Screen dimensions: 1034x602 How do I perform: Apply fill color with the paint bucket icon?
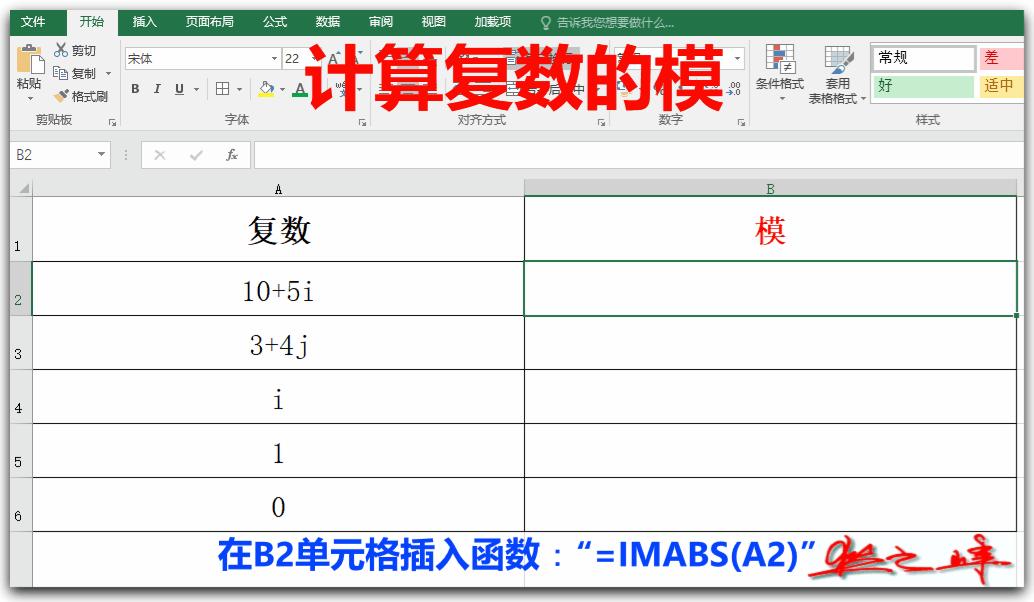pyautogui.click(x=265, y=89)
